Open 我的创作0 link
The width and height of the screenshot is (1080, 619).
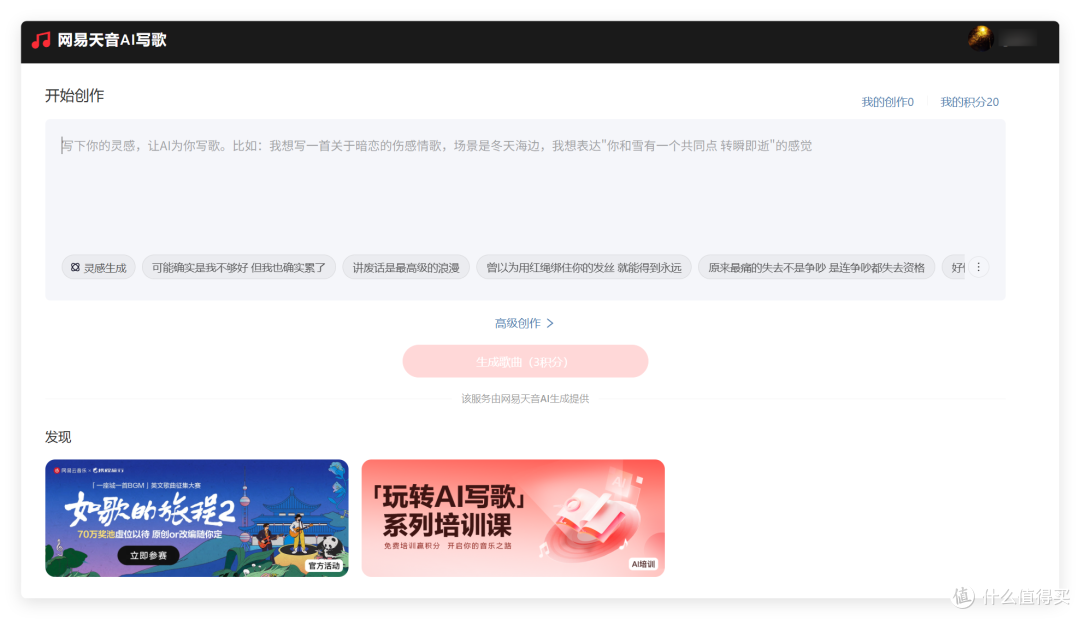[887, 102]
